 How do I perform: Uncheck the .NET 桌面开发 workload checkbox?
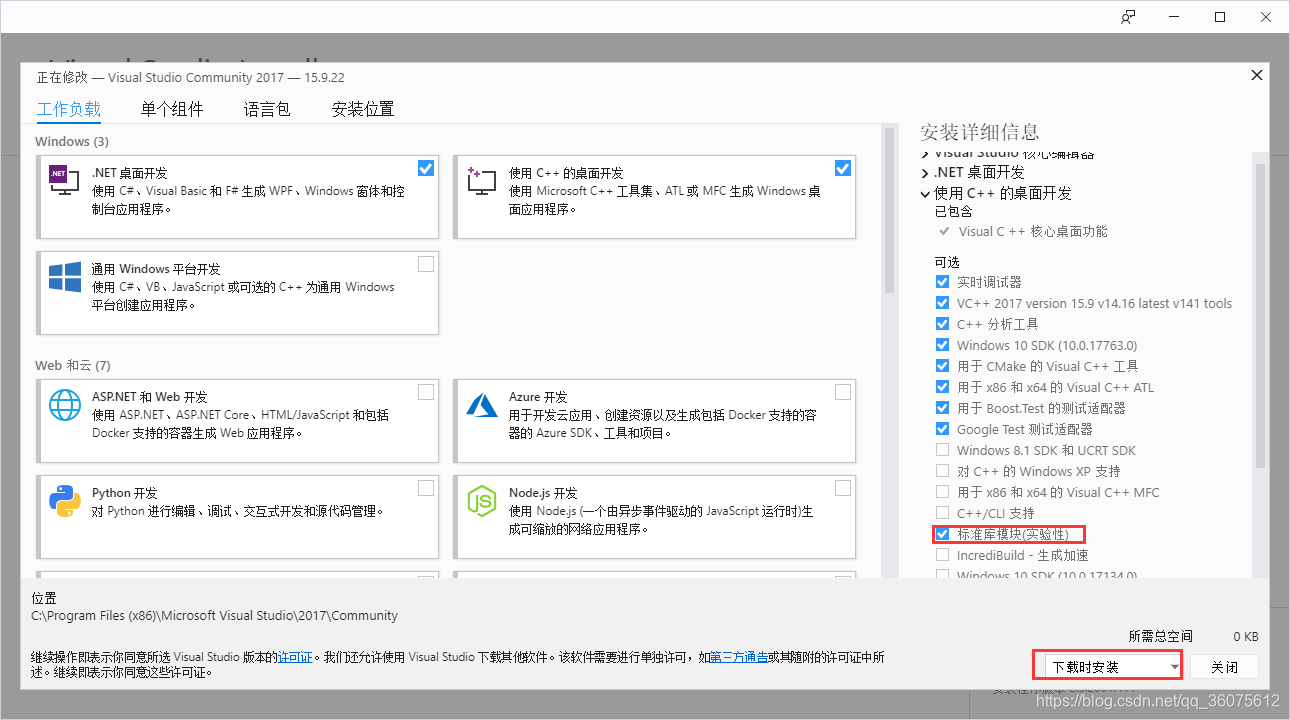click(x=426, y=168)
